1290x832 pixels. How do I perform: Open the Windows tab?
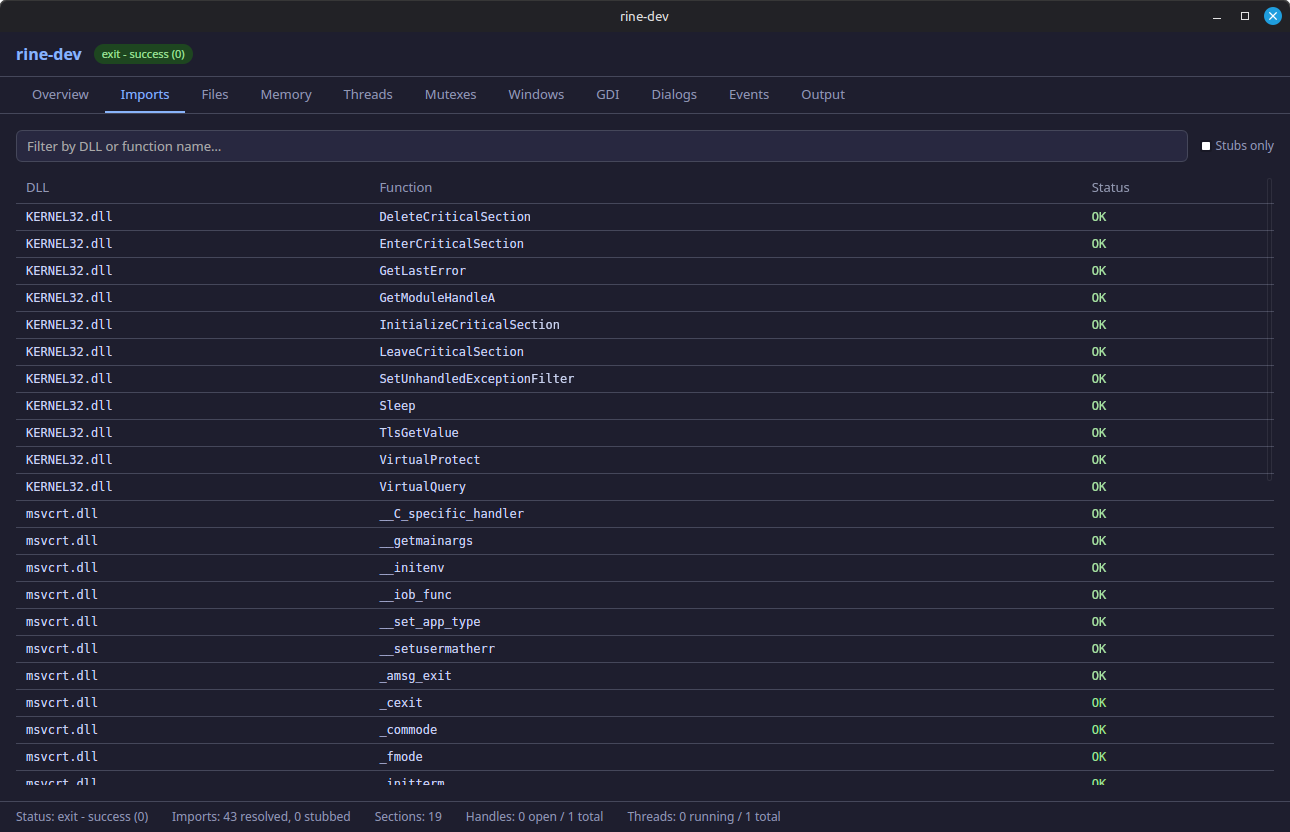point(536,94)
